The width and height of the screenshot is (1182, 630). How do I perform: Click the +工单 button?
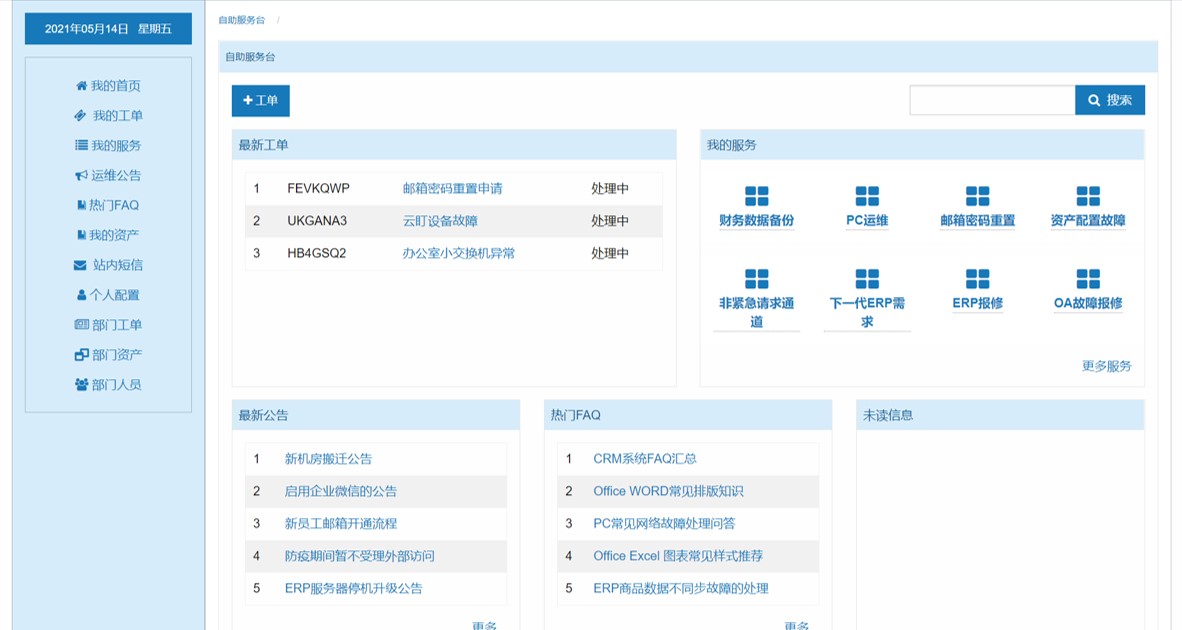(260, 101)
